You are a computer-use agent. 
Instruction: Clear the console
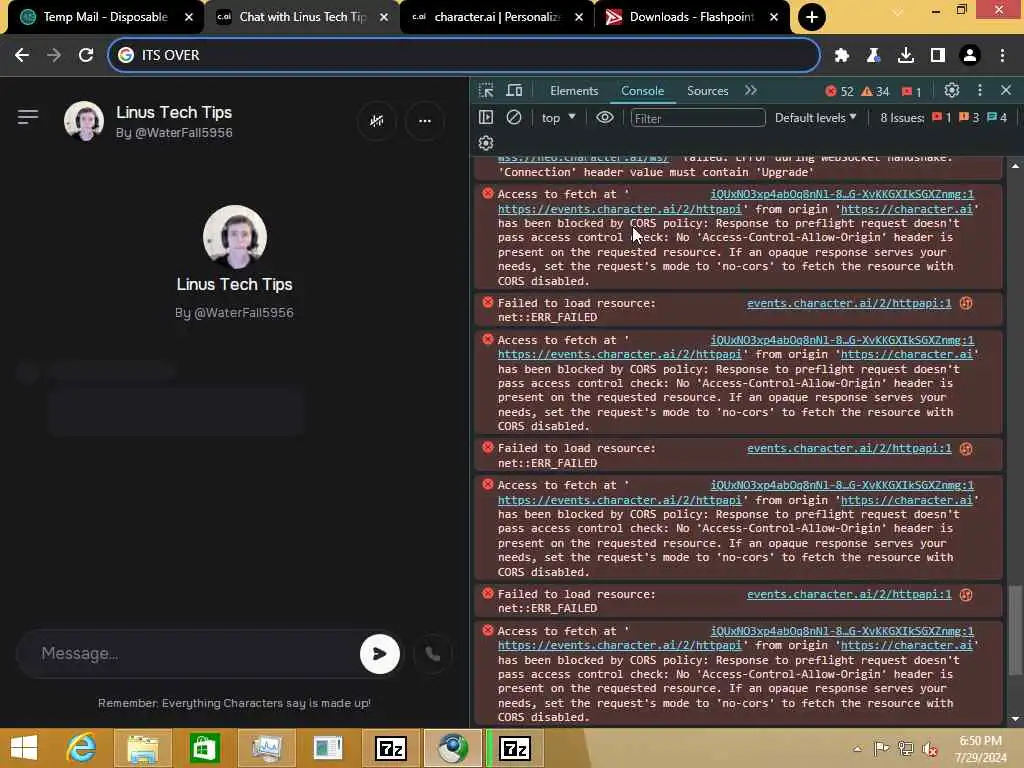tap(514, 118)
